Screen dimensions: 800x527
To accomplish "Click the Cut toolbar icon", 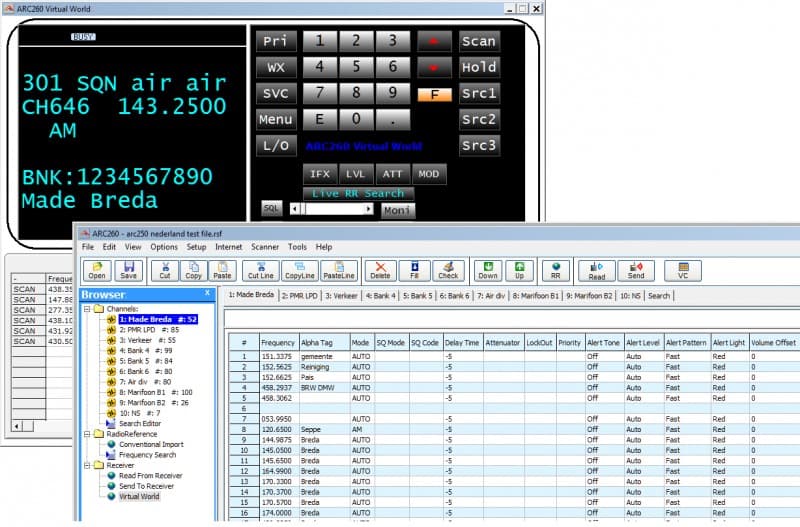I will click(165, 270).
